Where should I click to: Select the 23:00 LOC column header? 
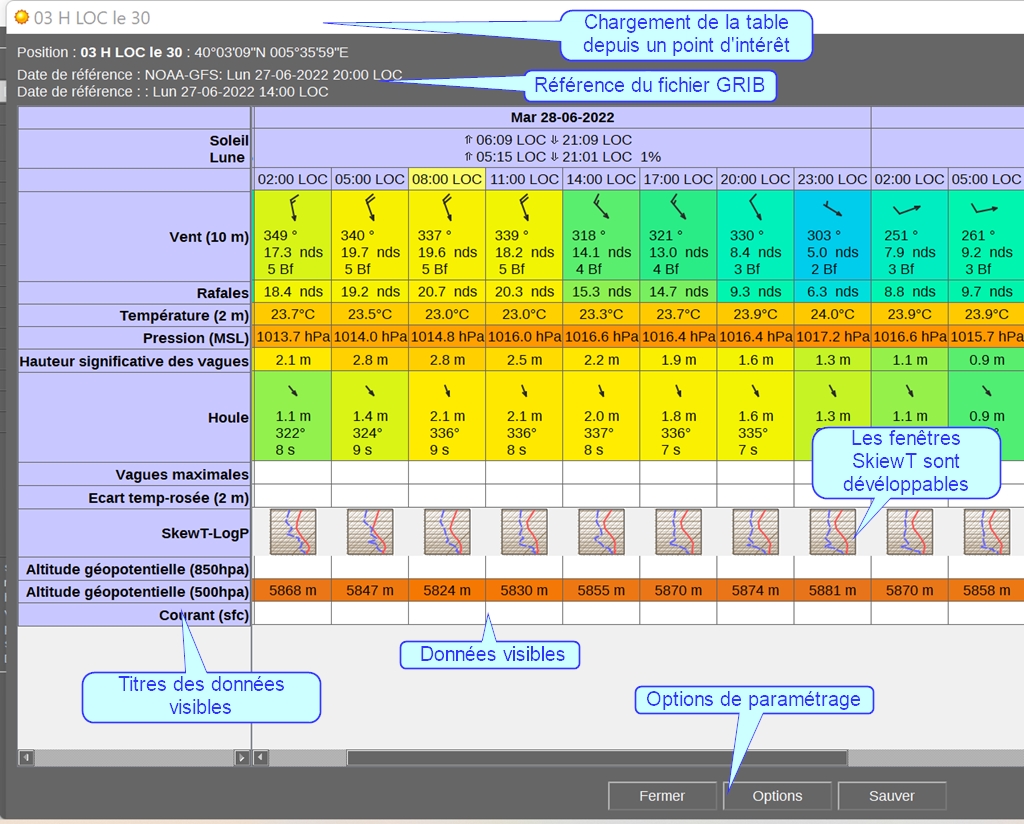833,180
